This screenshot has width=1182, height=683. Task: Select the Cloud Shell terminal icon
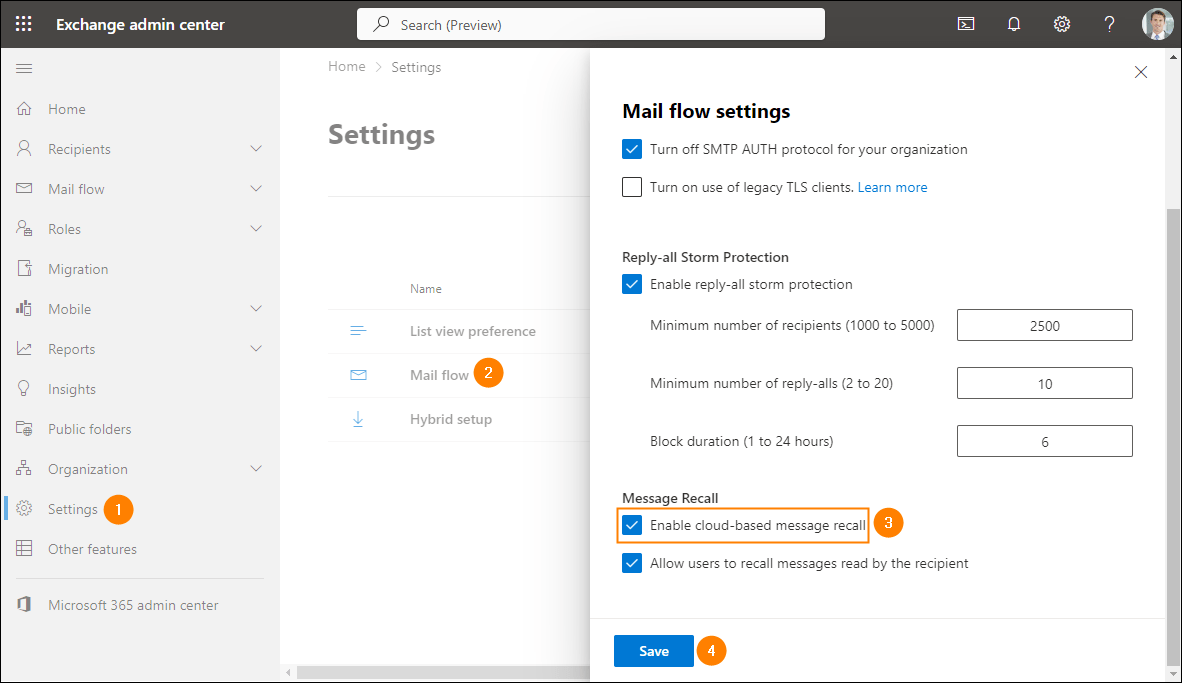tap(966, 23)
